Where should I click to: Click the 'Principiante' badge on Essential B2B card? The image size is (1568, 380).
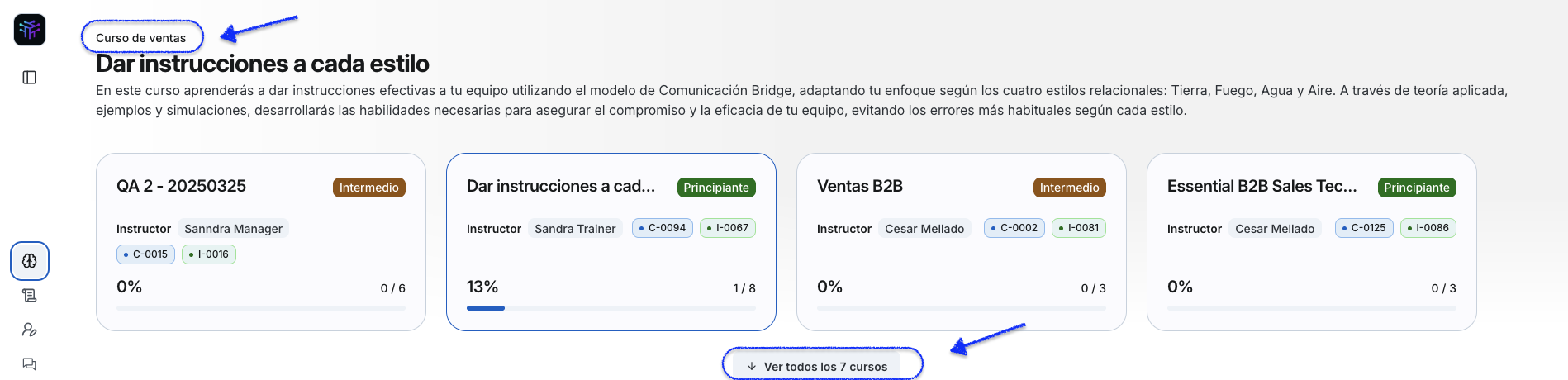tap(1417, 188)
